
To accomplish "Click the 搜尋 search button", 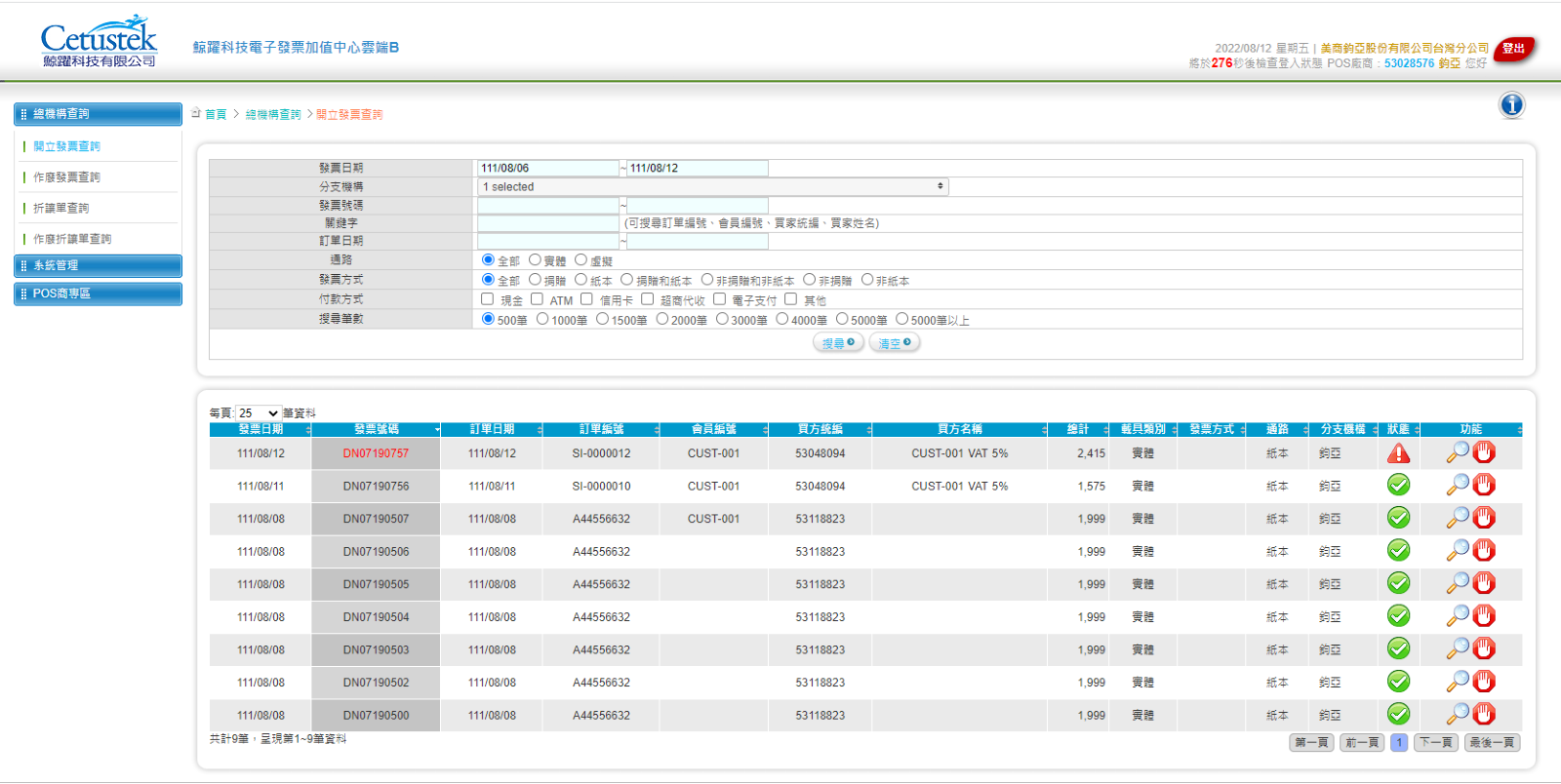I will coord(838,343).
